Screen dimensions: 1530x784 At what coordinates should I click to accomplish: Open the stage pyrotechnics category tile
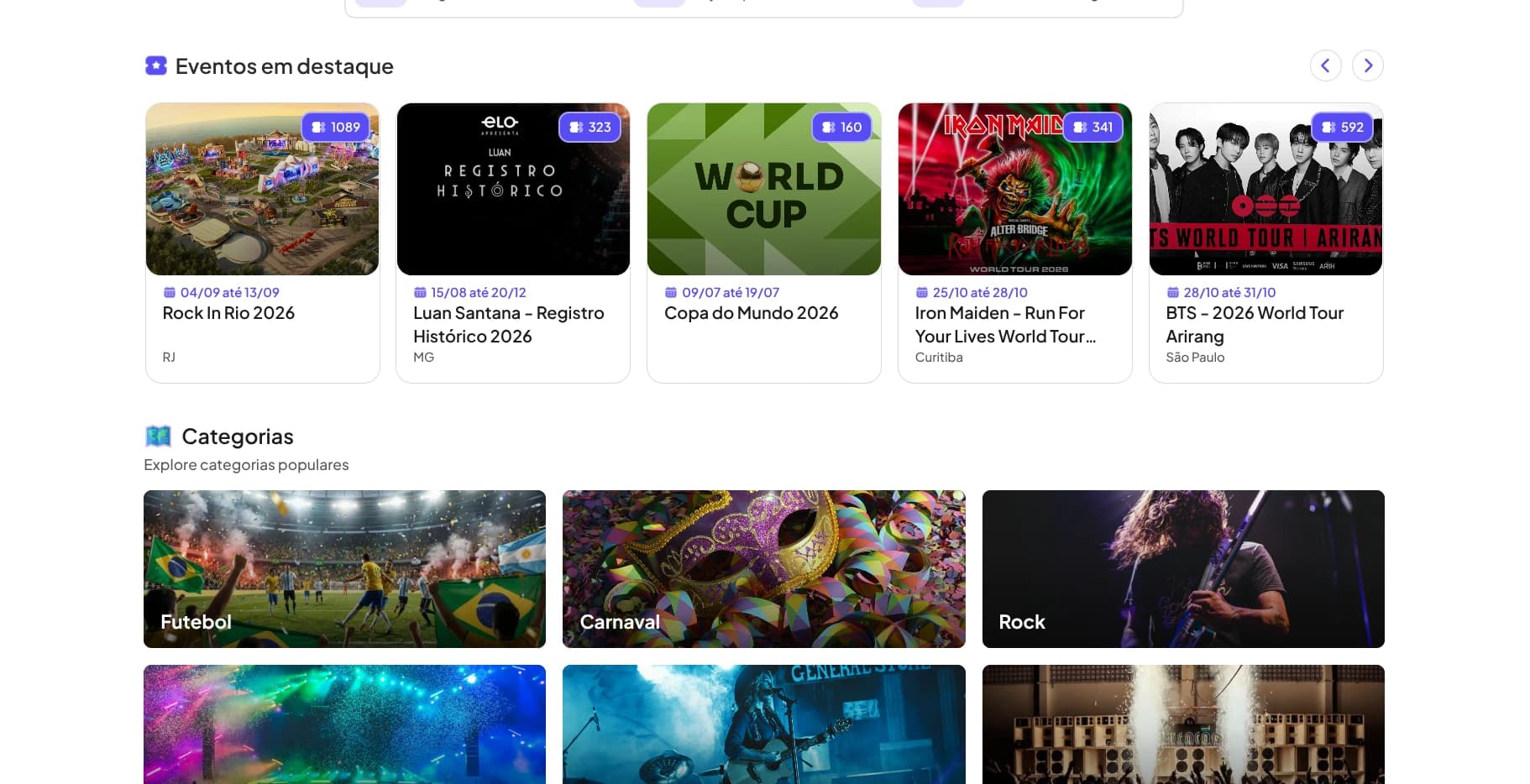(x=1183, y=724)
